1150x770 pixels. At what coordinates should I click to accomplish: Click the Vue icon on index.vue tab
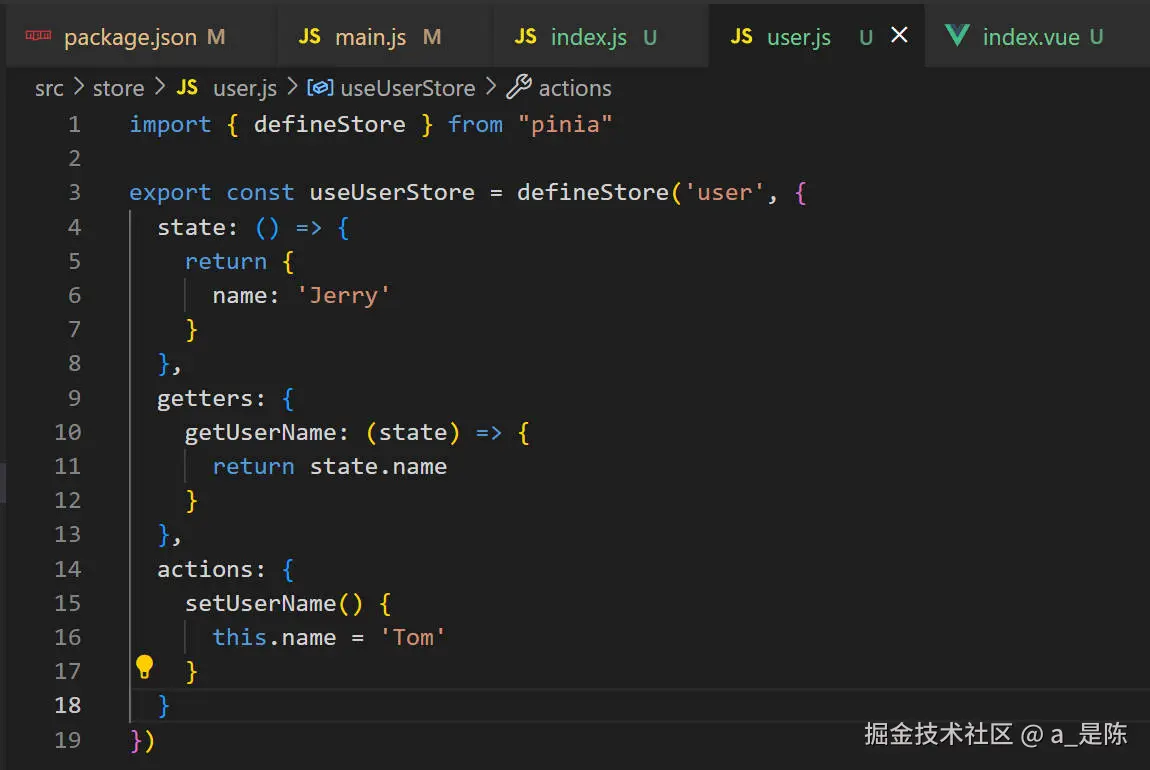(x=957, y=35)
